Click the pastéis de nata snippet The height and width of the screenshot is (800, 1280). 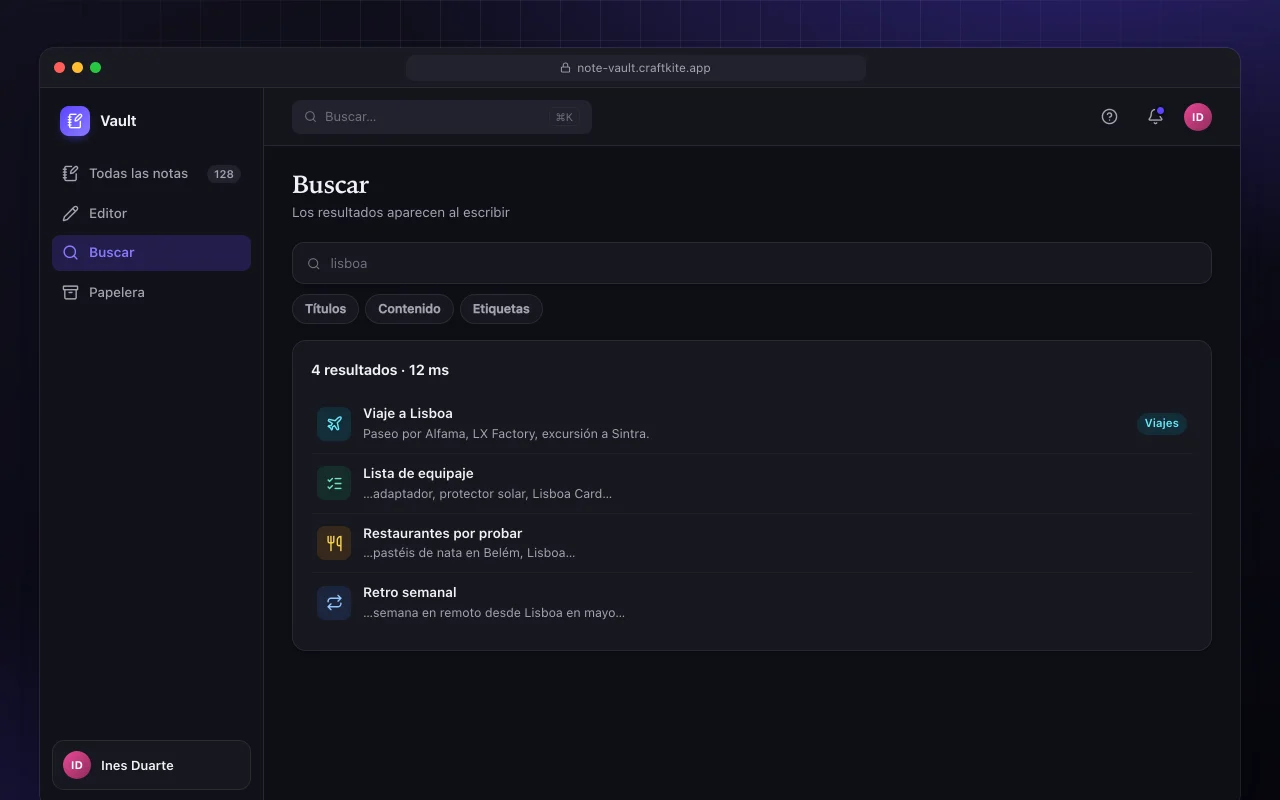click(469, 553)
